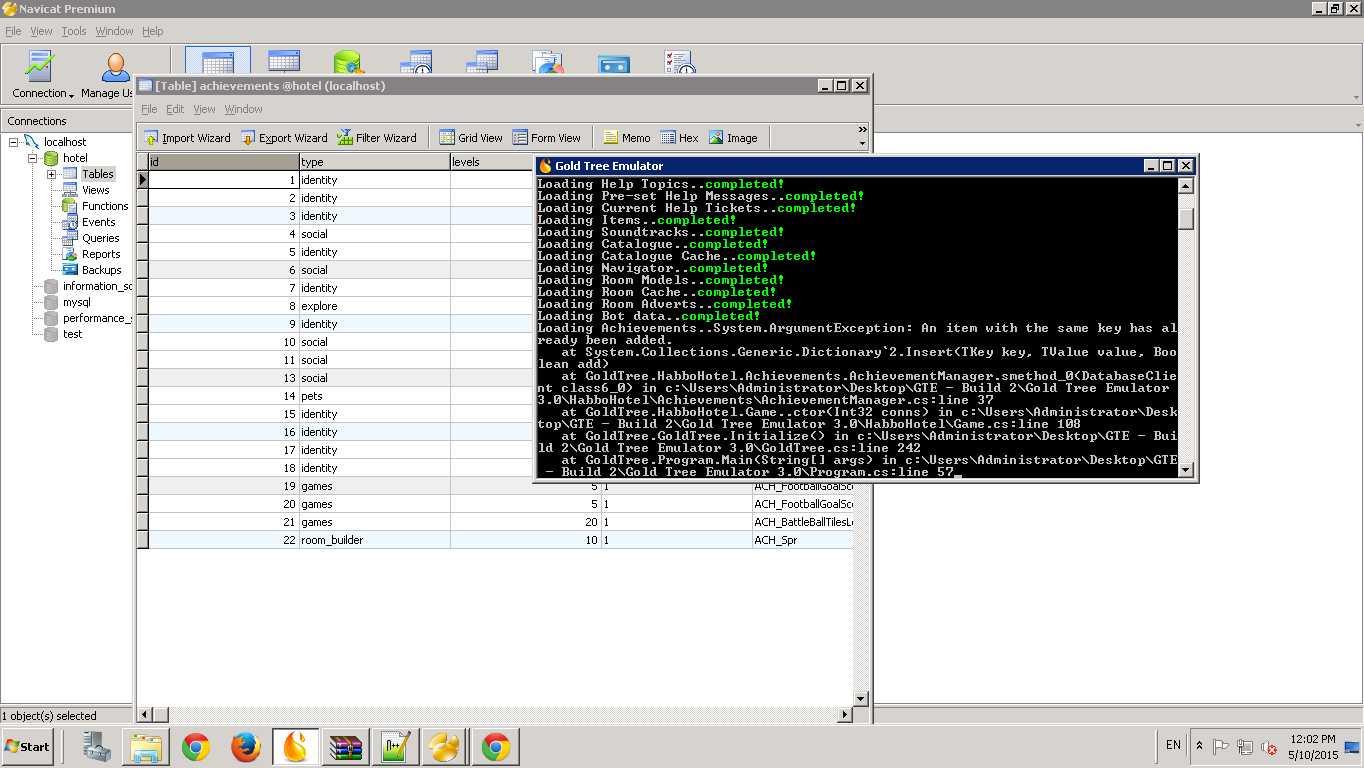Viewport: 1364px width, 768px height.
Task: Click table grid vertical scroll down arrow
Action: coord(860,698)
